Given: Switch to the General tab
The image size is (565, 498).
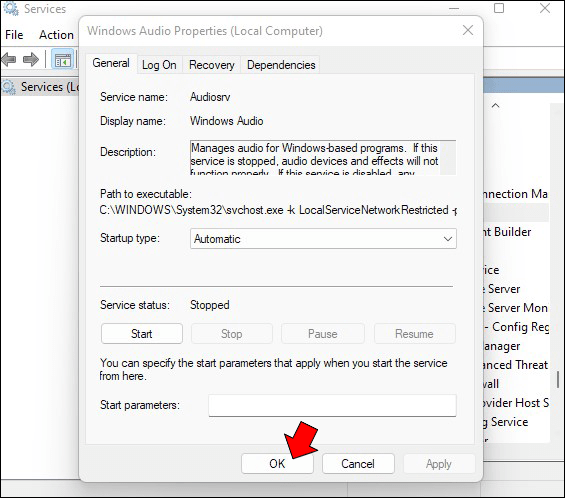Looking at the screenshot, I should (x=111, y=63).
